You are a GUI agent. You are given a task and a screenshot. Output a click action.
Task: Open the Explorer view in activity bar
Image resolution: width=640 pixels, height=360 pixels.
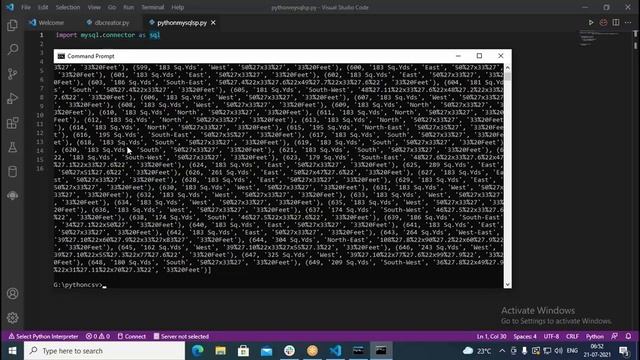[x=12, y=25]
